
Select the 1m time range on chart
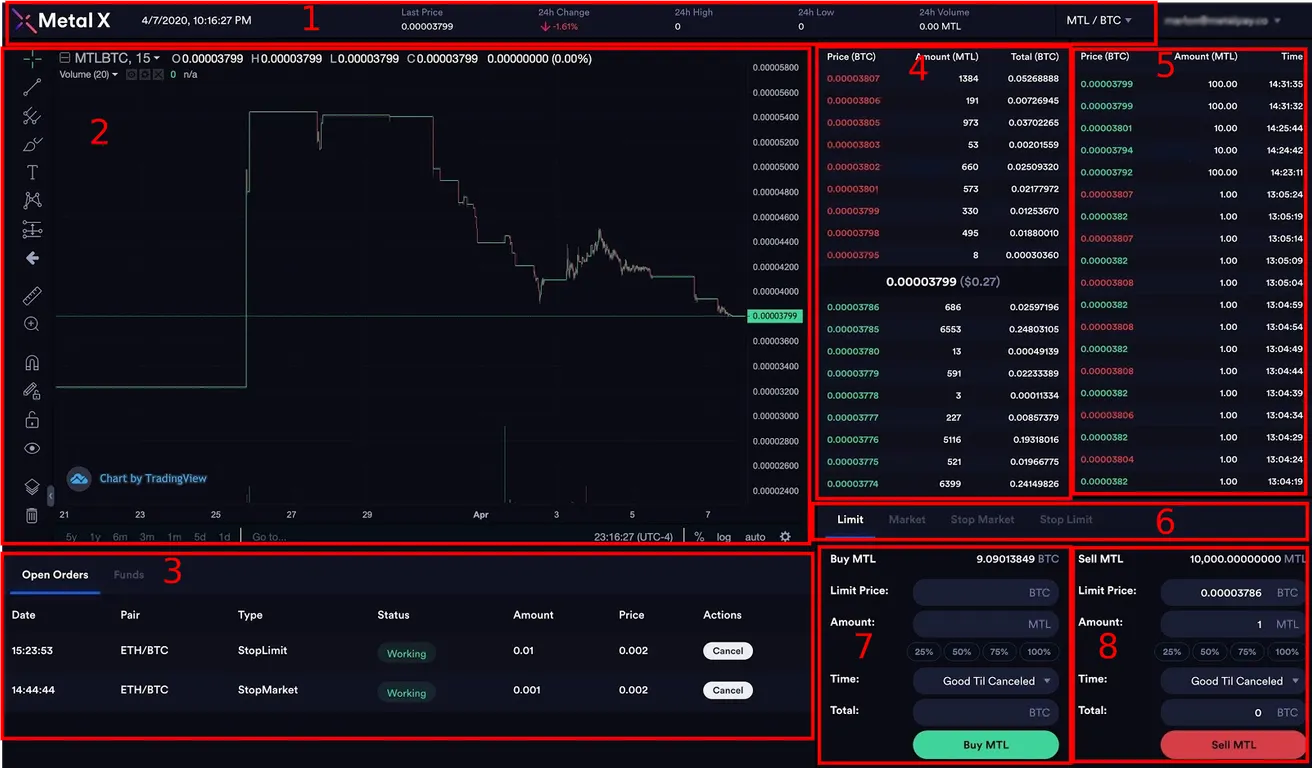point(174,537)
